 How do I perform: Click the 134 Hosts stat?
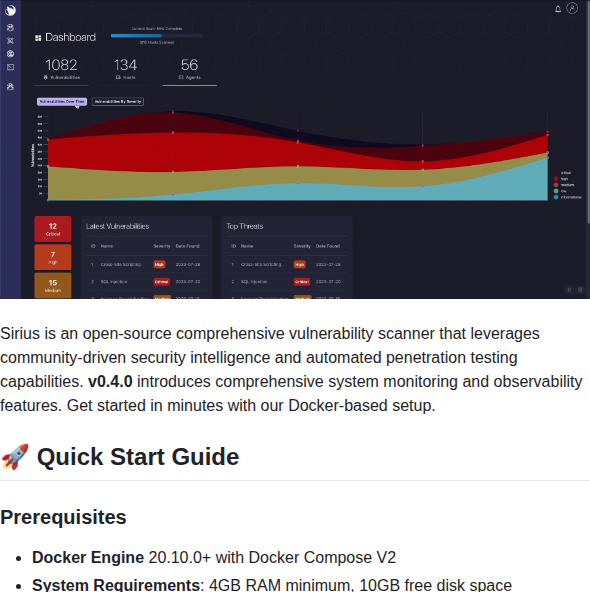point(125,71)
